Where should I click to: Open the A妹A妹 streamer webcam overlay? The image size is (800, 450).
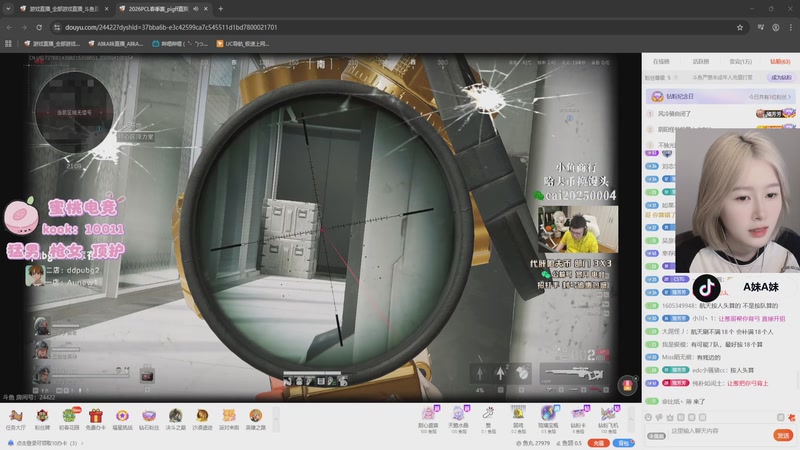737,202
